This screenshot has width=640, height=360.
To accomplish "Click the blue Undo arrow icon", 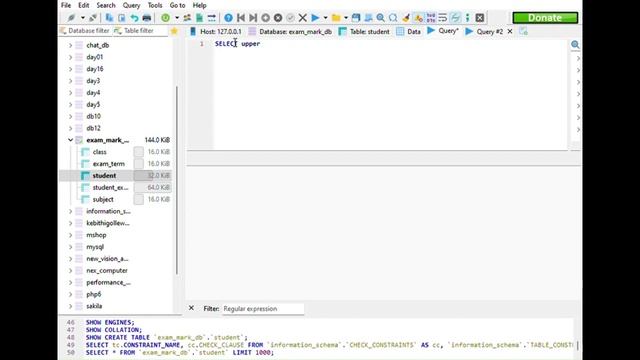I will pos(134,18).
